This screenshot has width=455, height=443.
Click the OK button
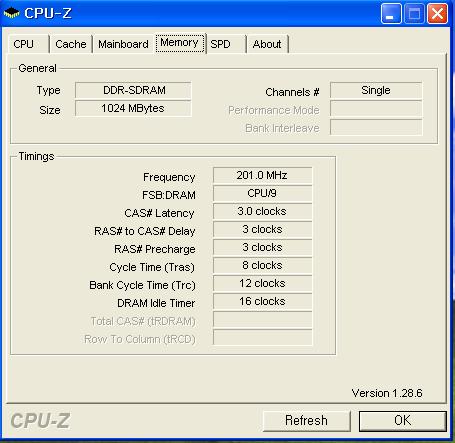pos(403,421)
